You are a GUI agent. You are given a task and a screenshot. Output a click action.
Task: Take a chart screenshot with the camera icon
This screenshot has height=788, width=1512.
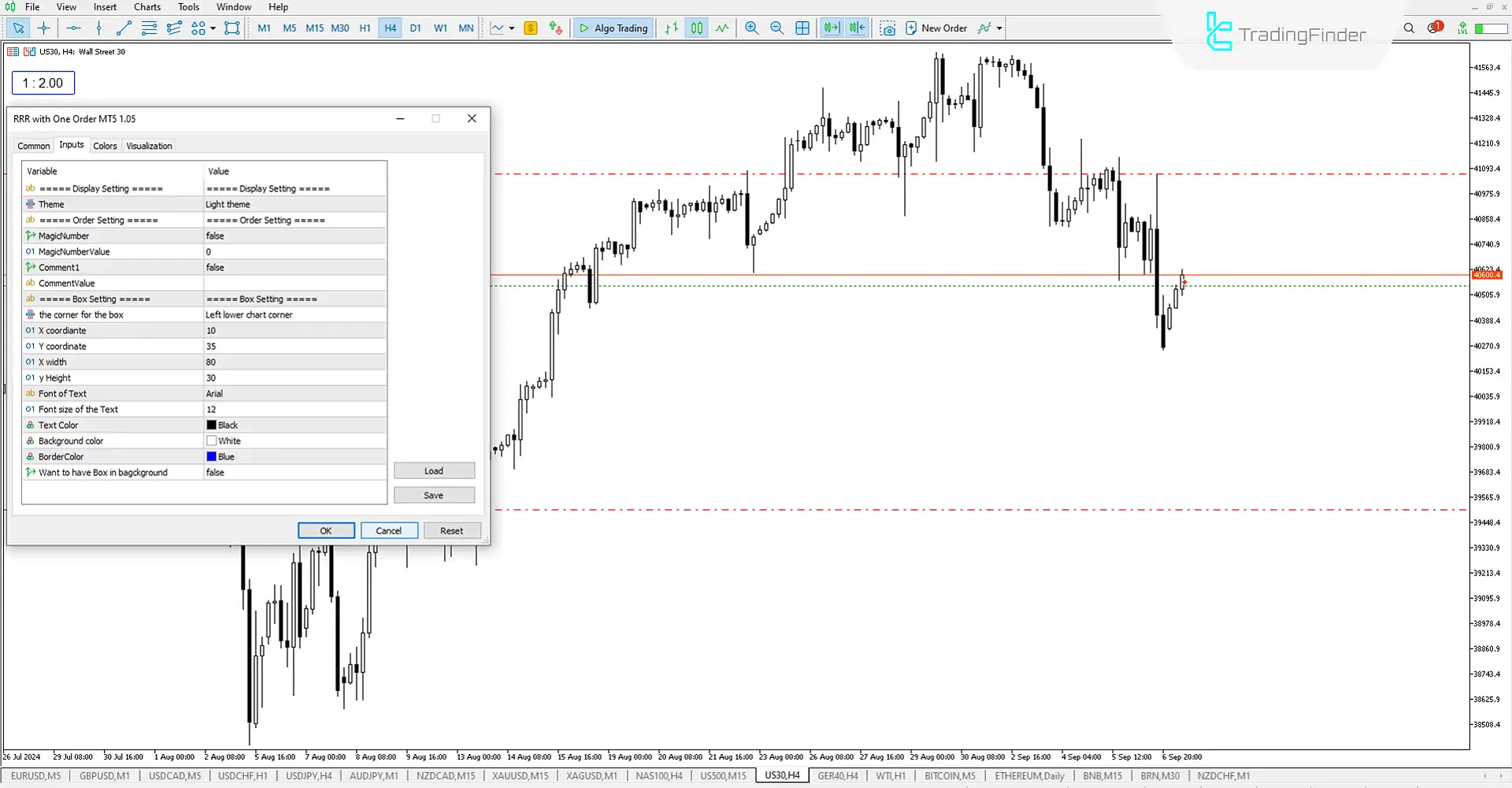point(888,28)
